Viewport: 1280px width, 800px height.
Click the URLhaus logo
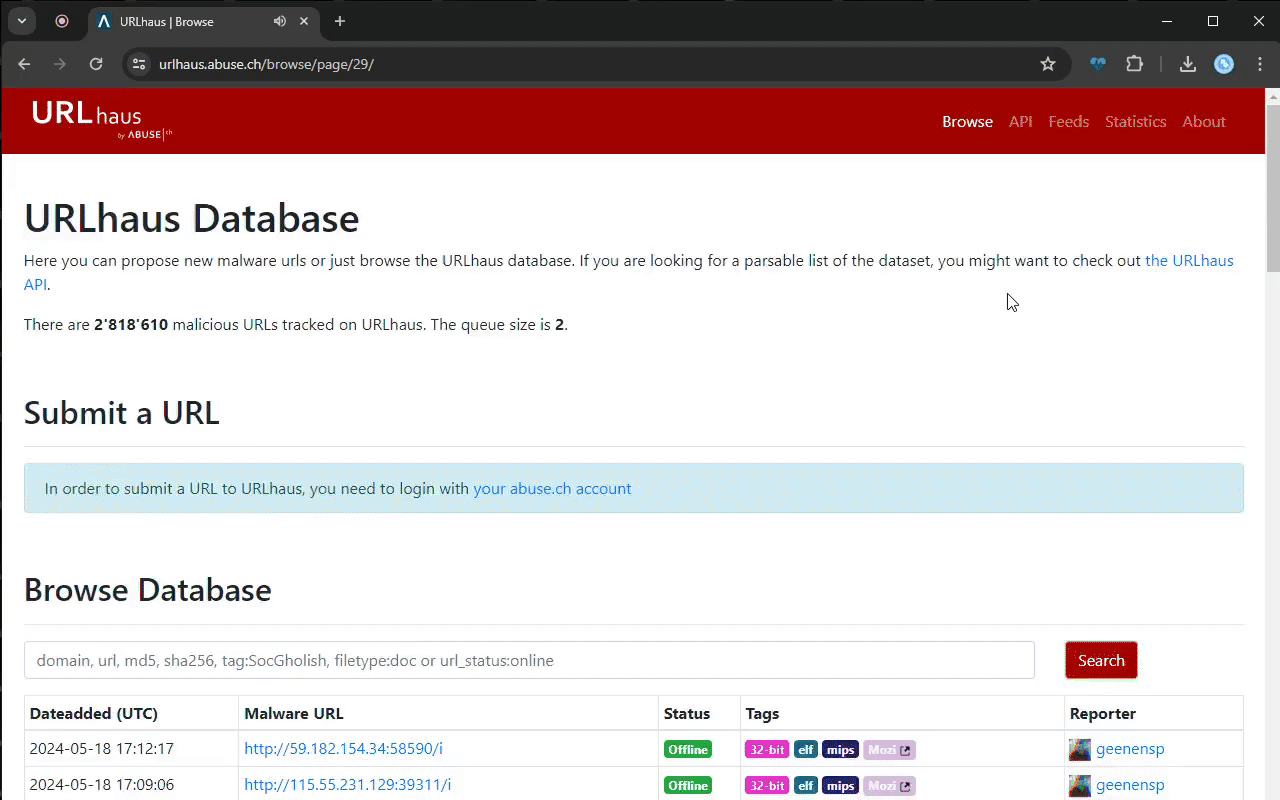coord(101,119)
